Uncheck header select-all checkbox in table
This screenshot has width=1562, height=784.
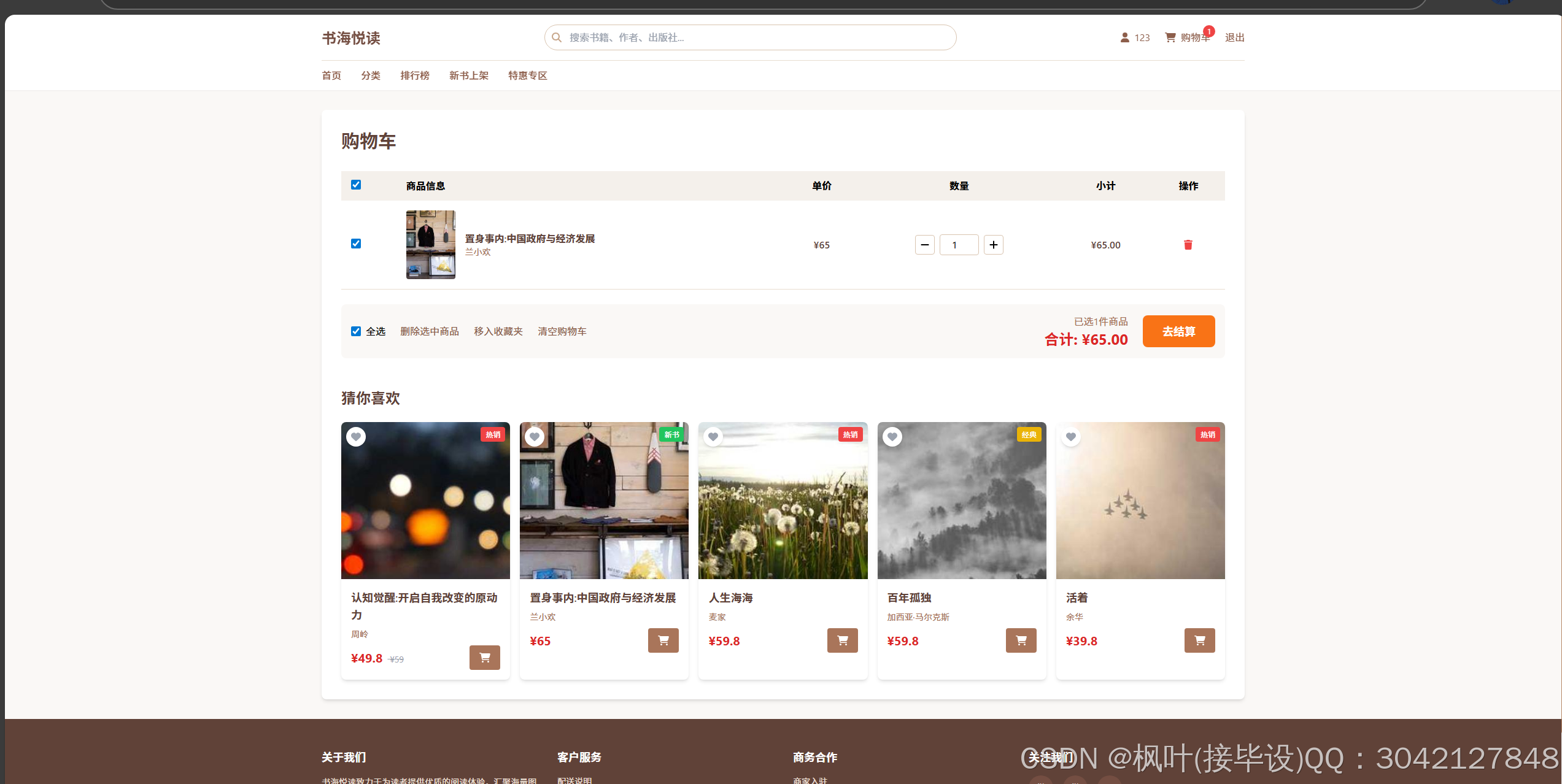pyautogui.click(x=356, y=185)
